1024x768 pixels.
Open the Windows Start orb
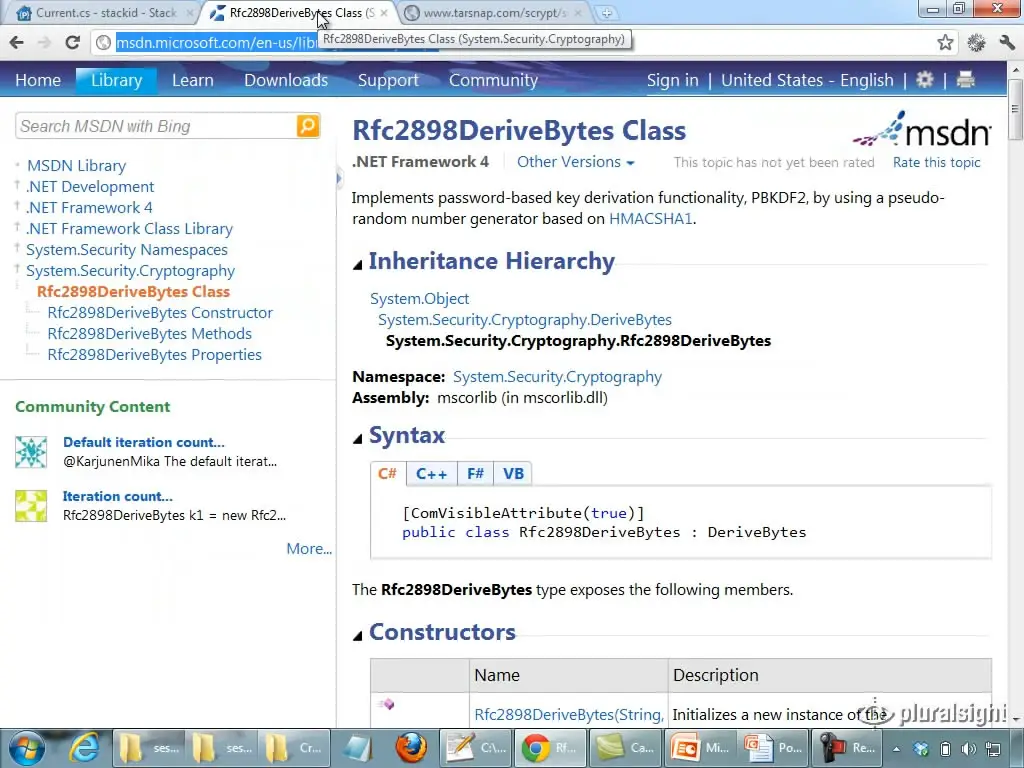27,748
